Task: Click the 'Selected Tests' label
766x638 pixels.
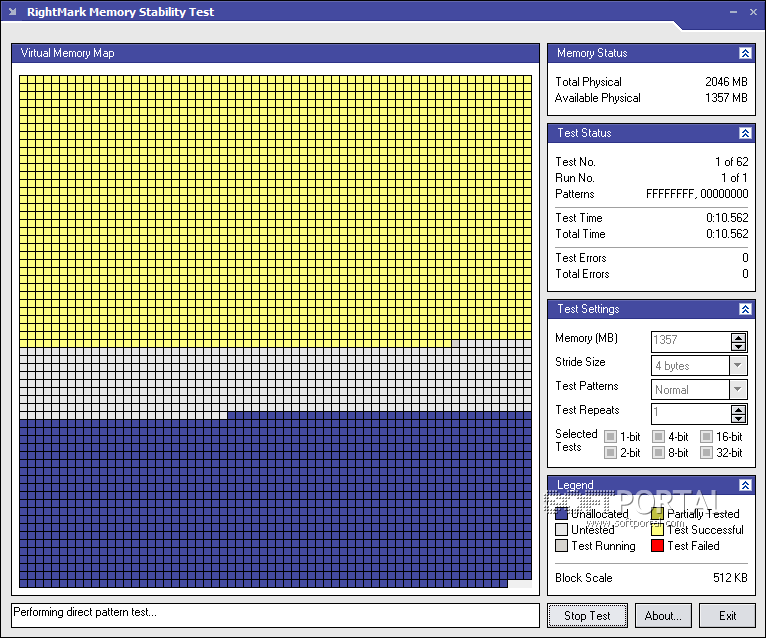Action: 576,441
